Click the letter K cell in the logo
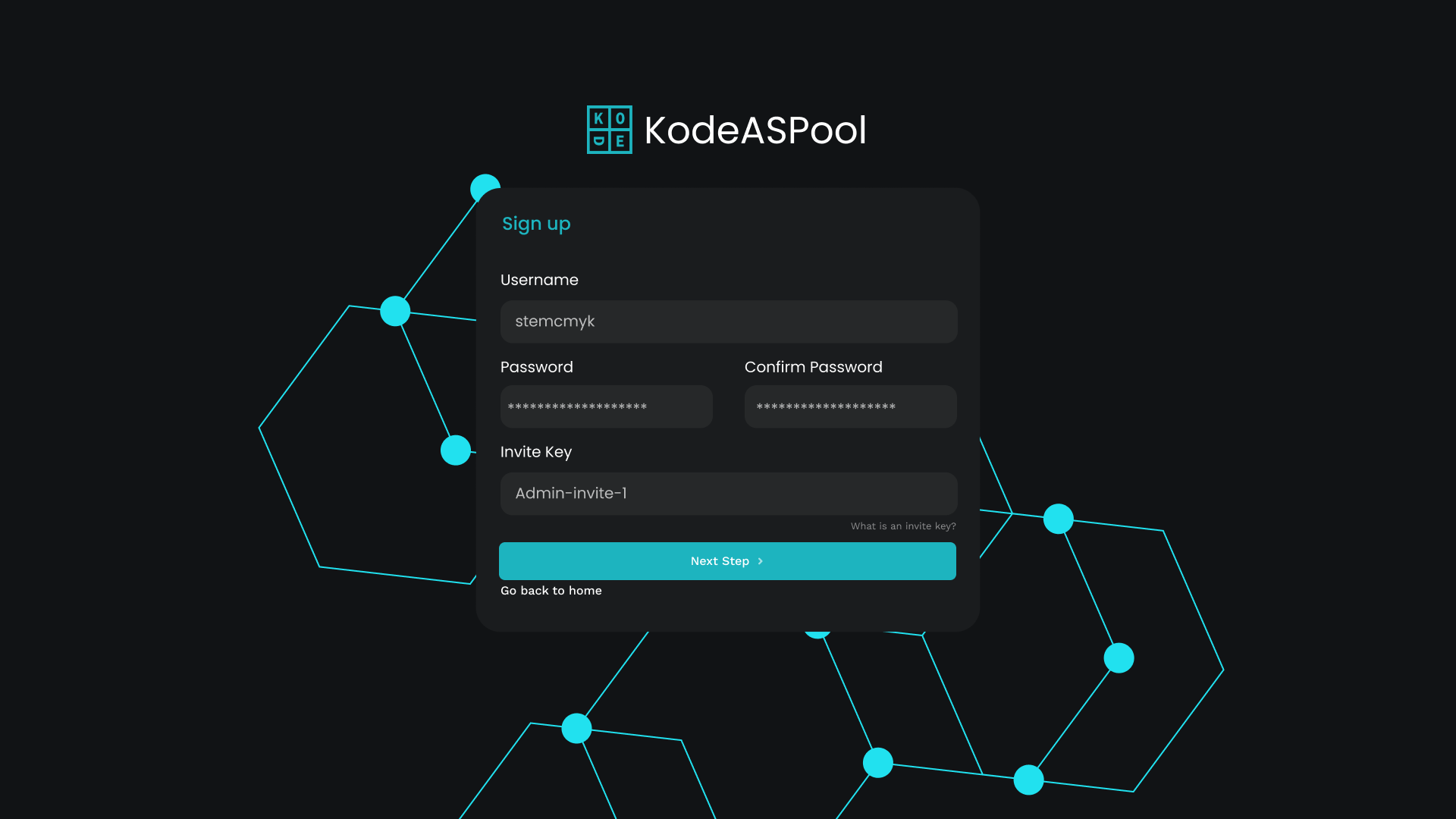The image size is (1456, 819). pyautogui.click(x=598, y=118)
